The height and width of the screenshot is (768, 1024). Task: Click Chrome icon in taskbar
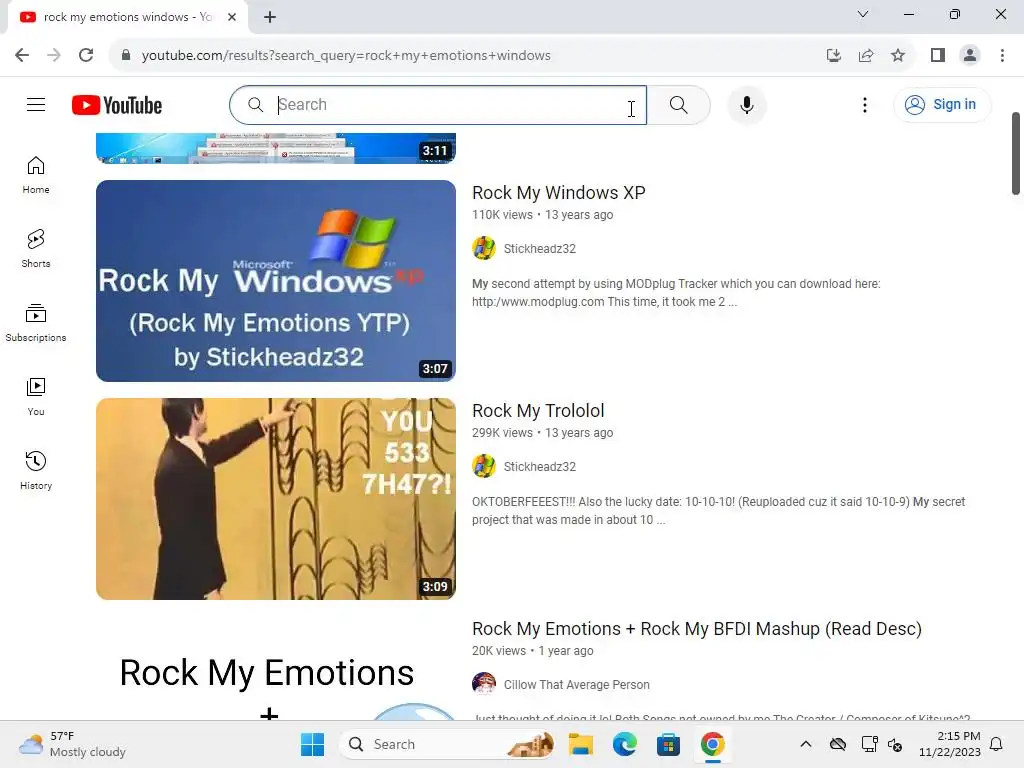click(712, 744)
